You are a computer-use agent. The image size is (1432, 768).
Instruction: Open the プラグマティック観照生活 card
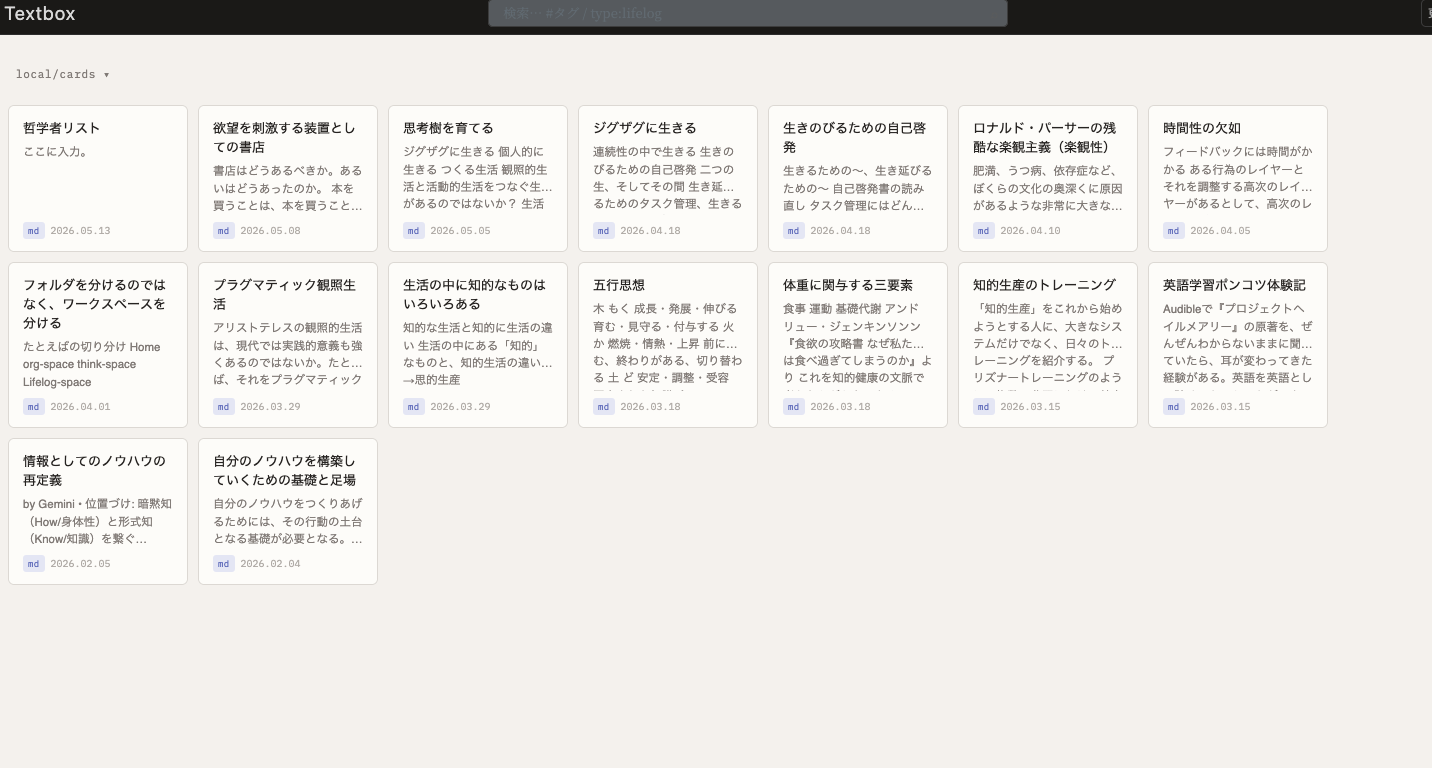tap(288, 345)
